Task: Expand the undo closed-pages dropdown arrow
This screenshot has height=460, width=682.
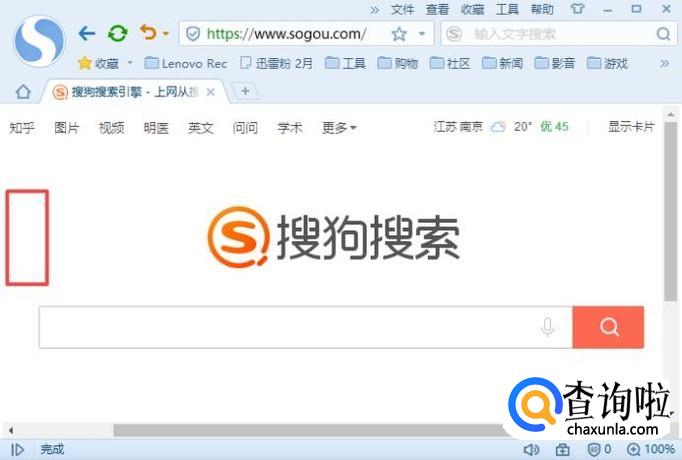Action: tap(166, 33)
